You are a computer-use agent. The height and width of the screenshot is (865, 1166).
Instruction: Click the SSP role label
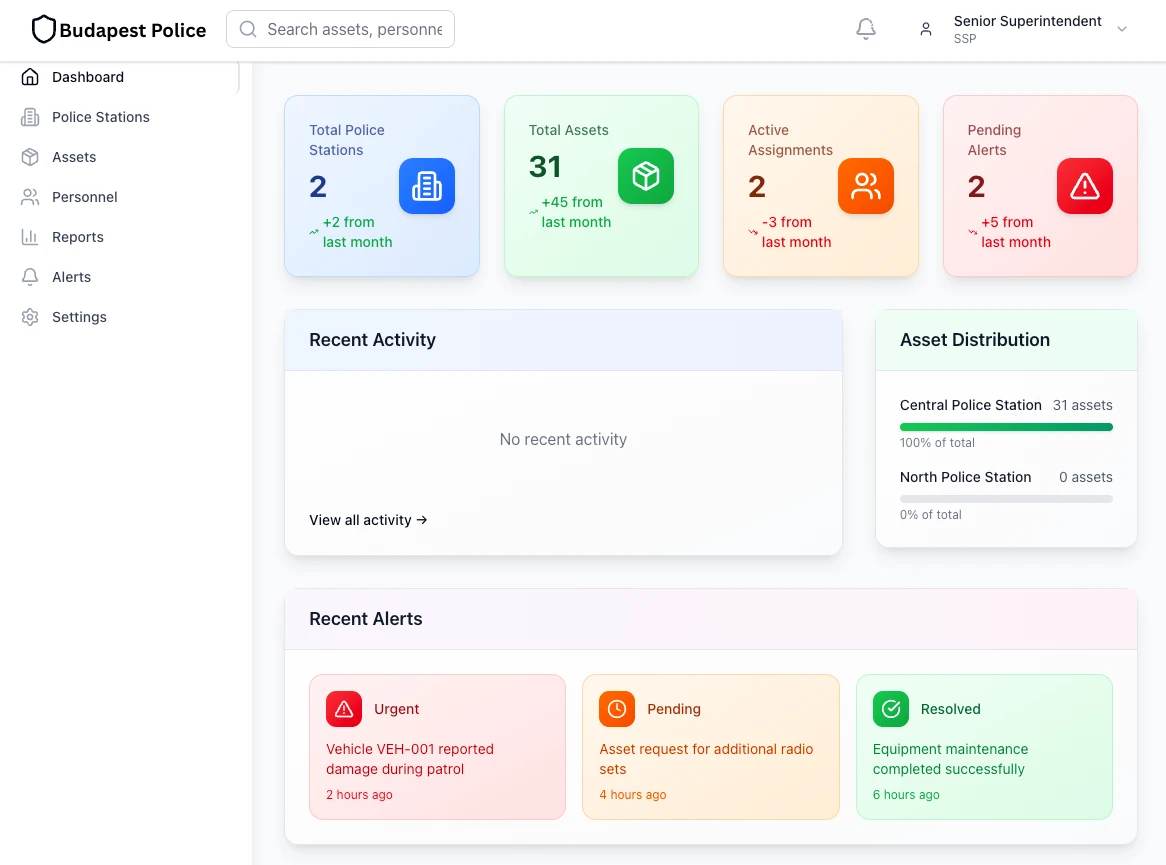tap(964, 39)
